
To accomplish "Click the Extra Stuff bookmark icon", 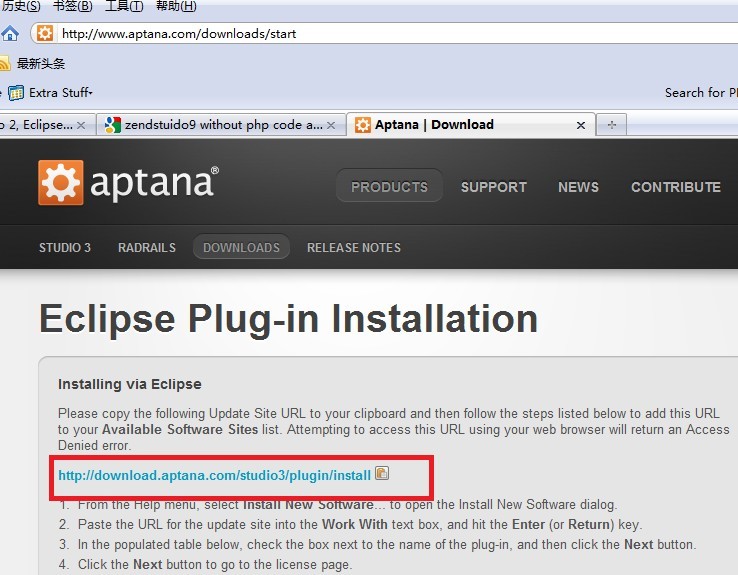I will click(x=16, y=93).
